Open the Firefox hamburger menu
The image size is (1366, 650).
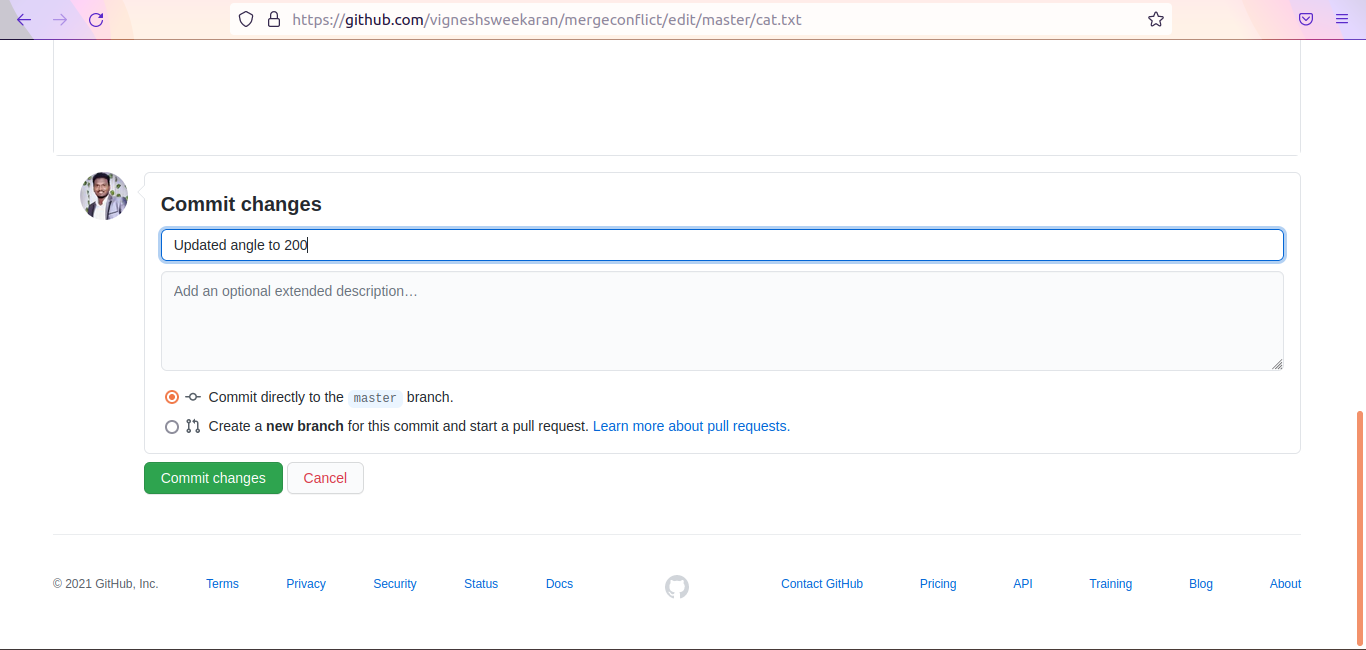(x=1342, y=19)
